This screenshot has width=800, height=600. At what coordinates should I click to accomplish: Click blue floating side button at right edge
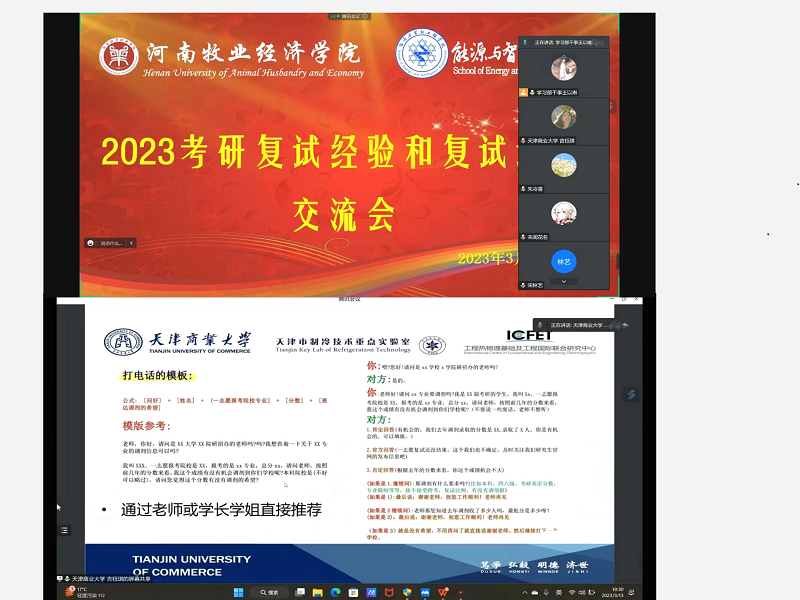(x=631, y=396)
